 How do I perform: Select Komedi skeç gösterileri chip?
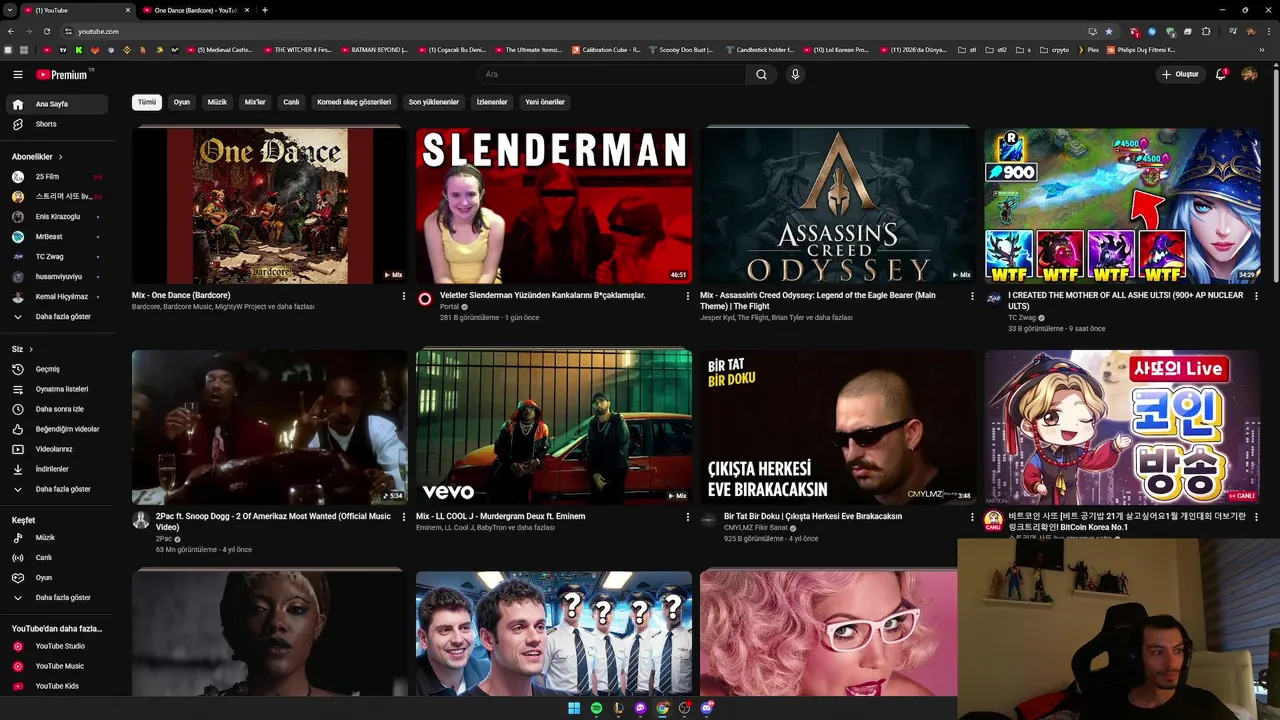tap(354, 102)
